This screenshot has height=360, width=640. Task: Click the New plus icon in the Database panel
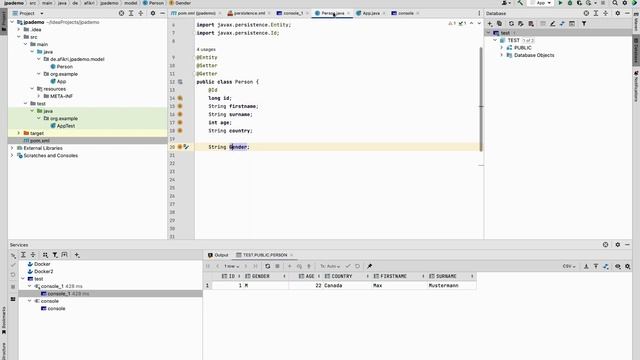(490, 24)
